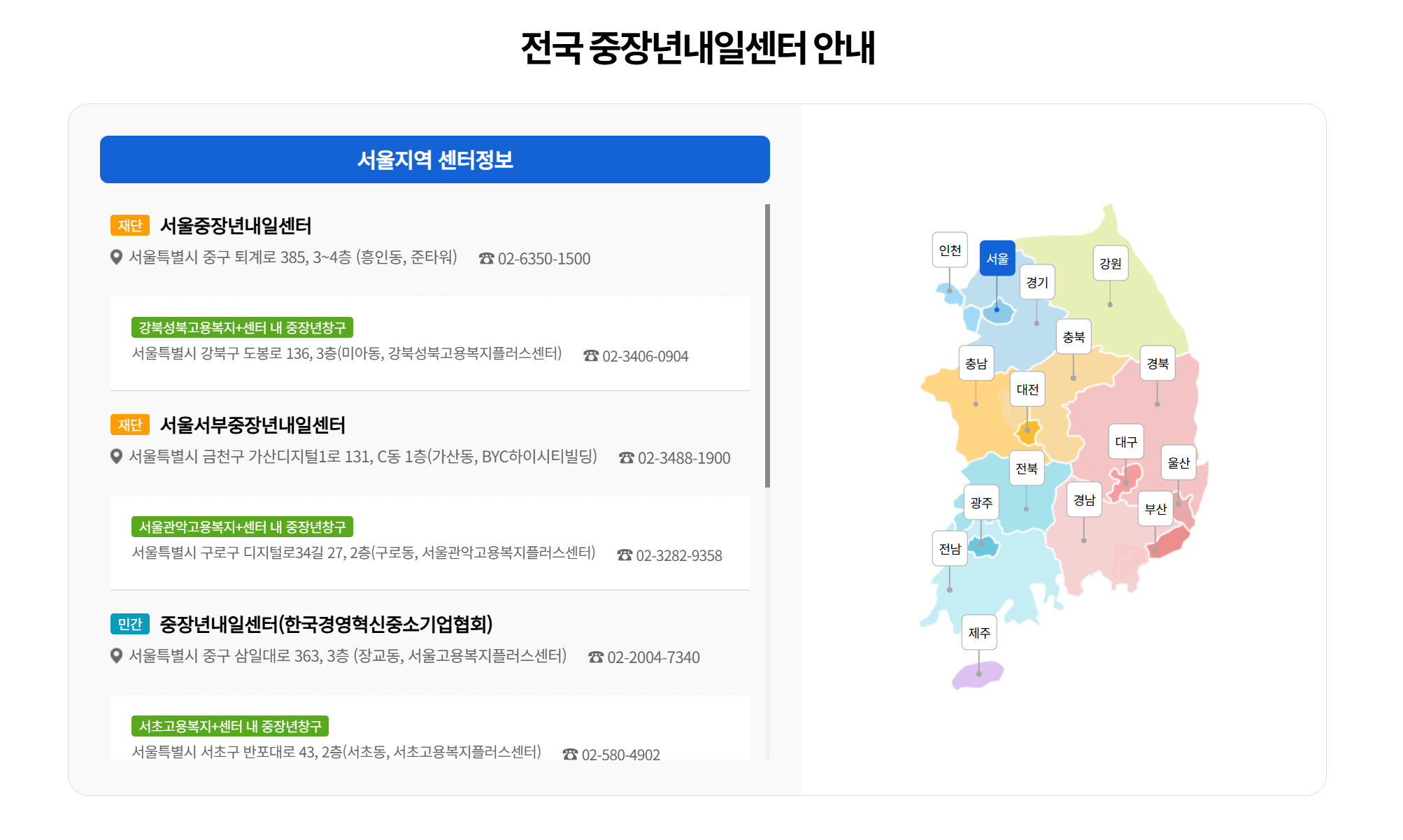Click the 경기 map region label
1403x840 pixels.
1037,283
